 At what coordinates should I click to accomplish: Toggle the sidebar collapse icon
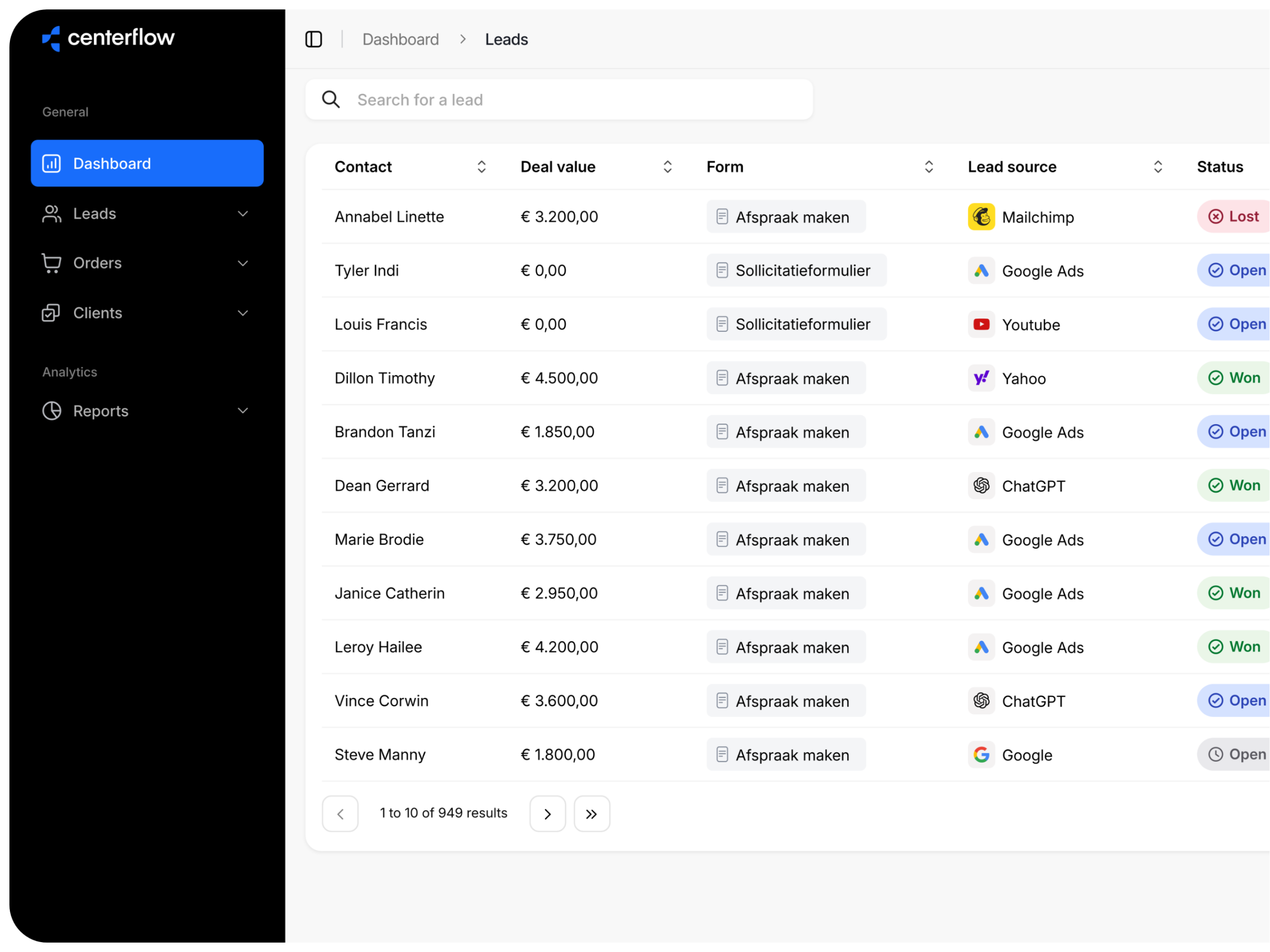(314, 40)
